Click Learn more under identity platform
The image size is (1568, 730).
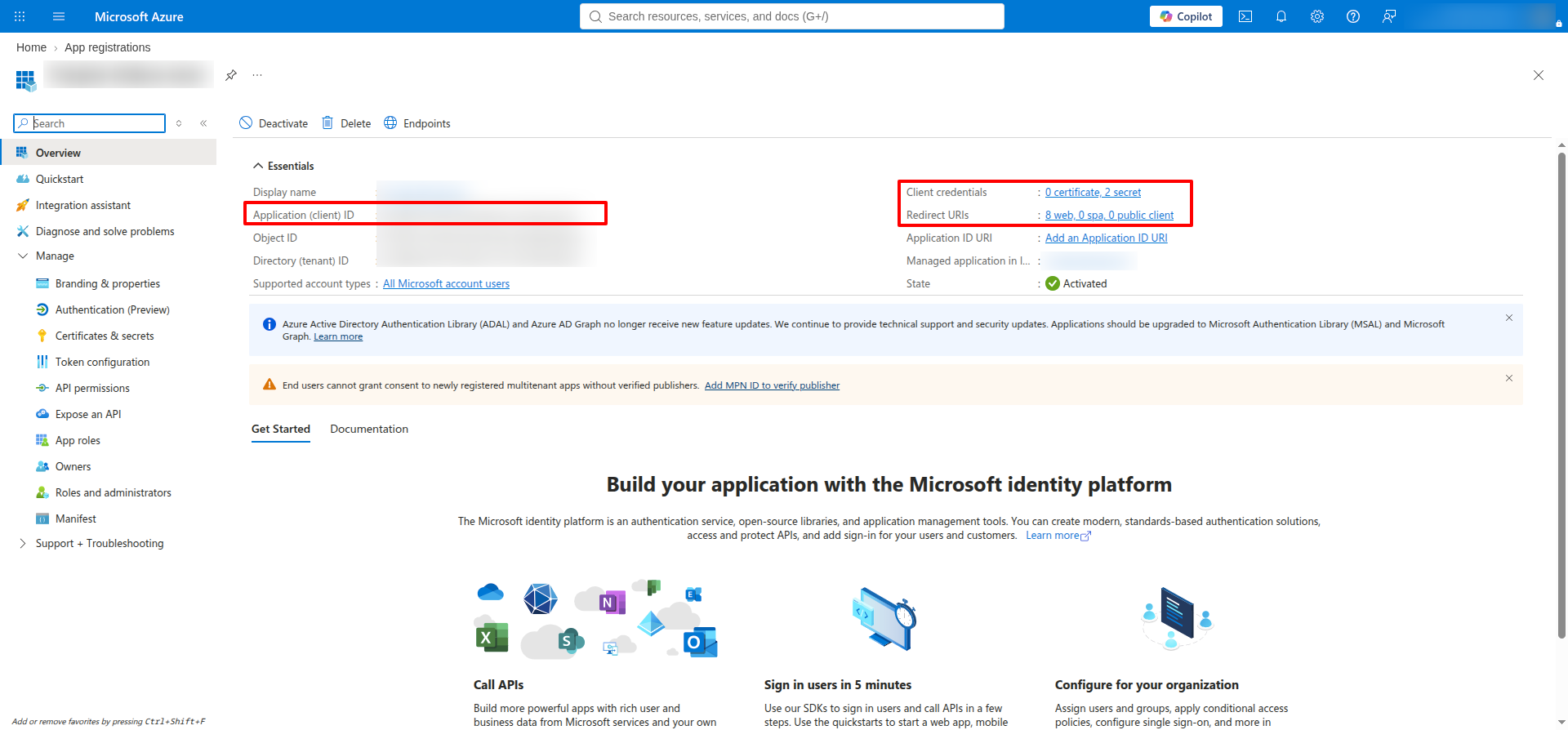(1058, 536)
